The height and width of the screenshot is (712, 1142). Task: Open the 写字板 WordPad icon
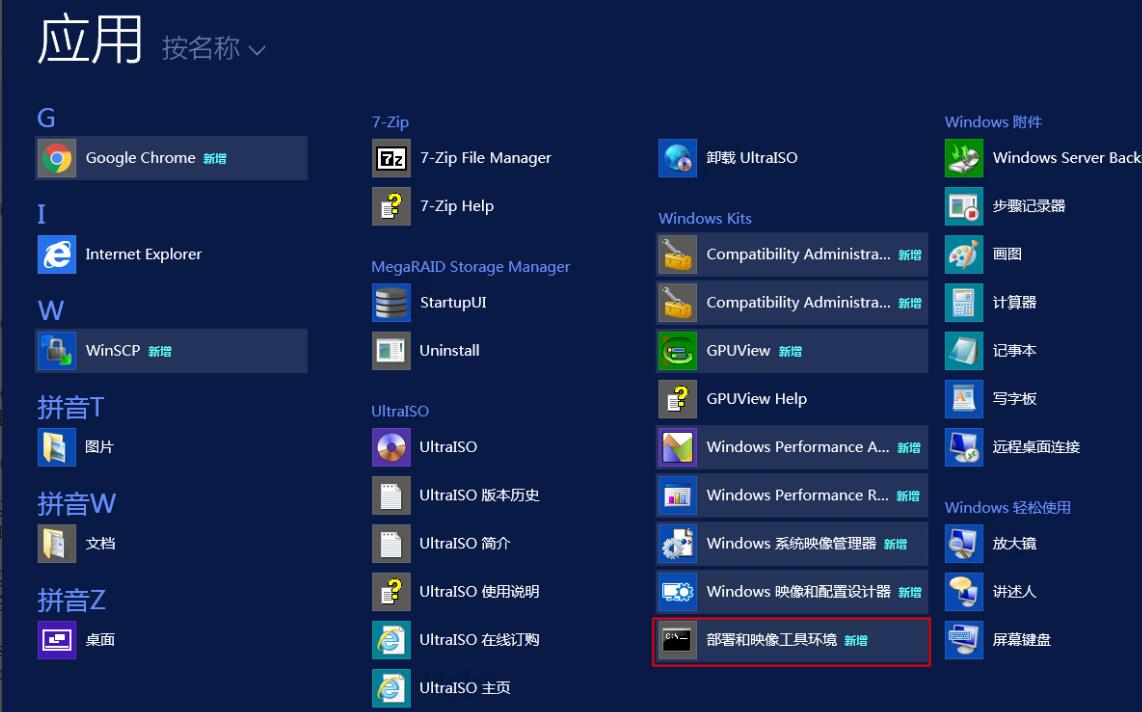pos(964,399)
